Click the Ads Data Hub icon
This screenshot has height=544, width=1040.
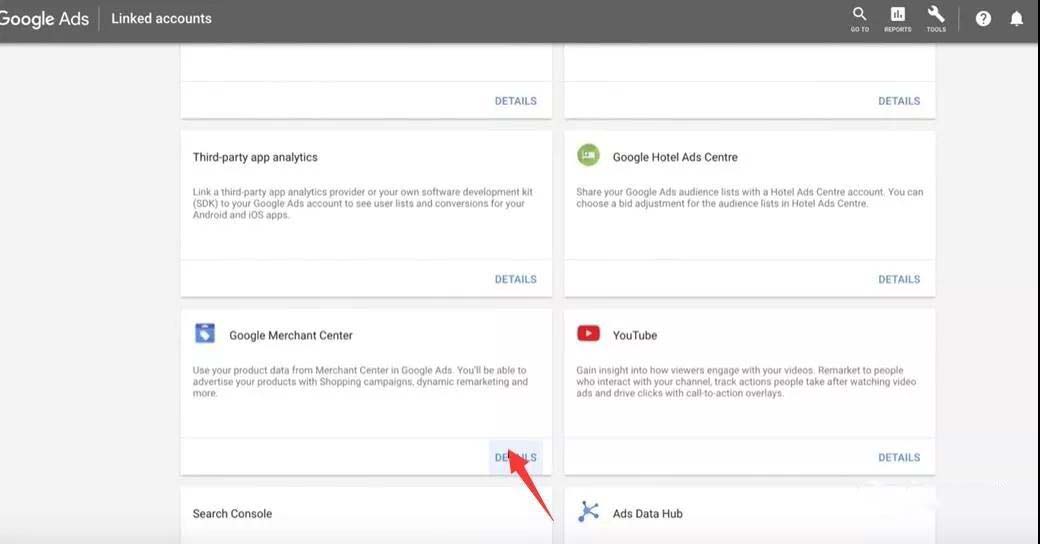click(588, 511)
